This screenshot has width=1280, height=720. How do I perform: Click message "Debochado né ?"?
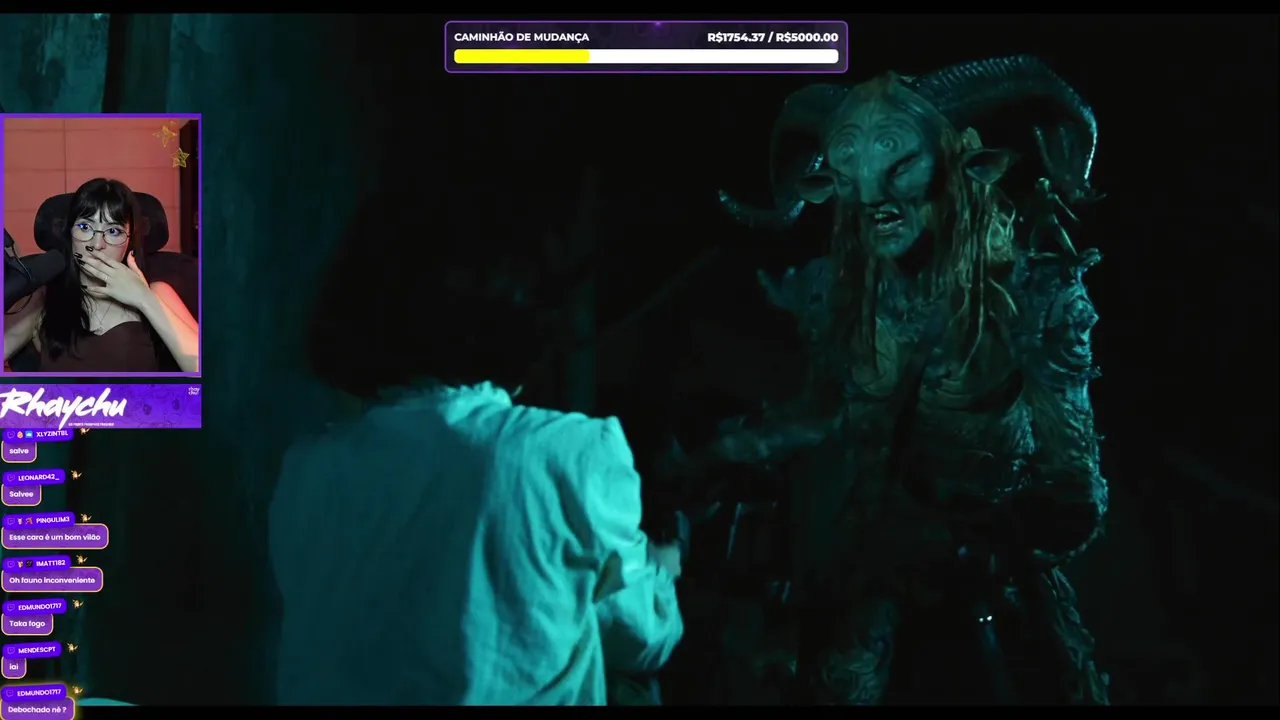tap(37, 709)
